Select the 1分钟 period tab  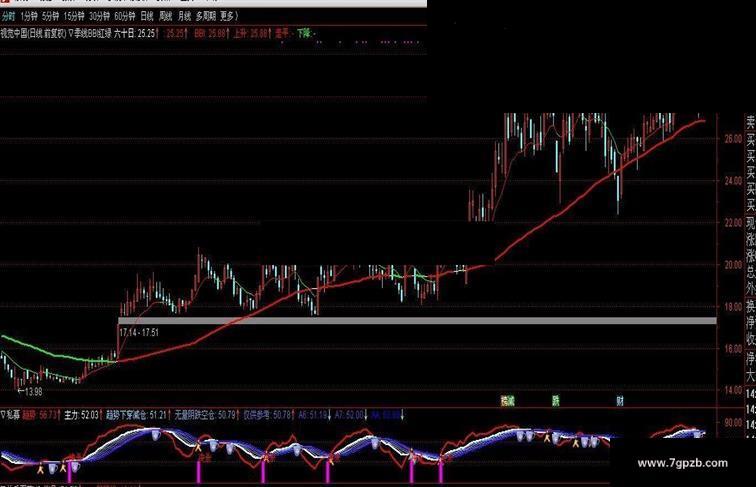(x=29, y=16)
